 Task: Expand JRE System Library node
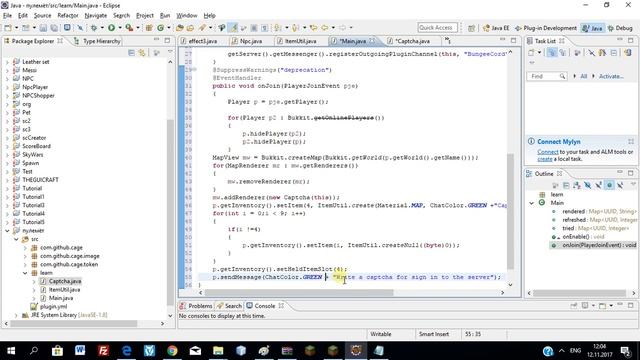(x=16, y=315)
